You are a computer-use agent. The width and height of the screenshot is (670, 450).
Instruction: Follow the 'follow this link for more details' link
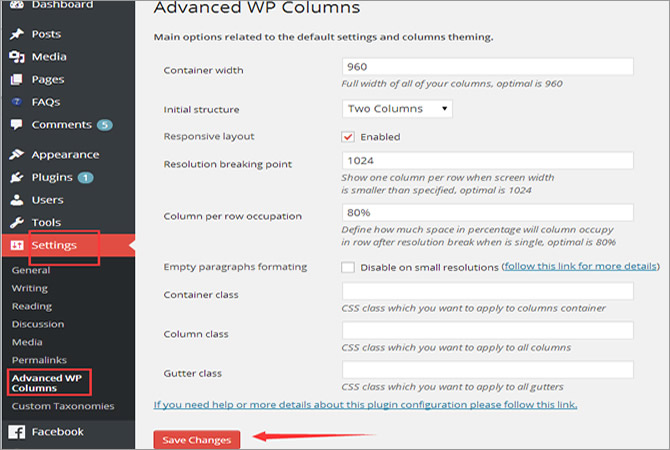click(x=580, y=266)
